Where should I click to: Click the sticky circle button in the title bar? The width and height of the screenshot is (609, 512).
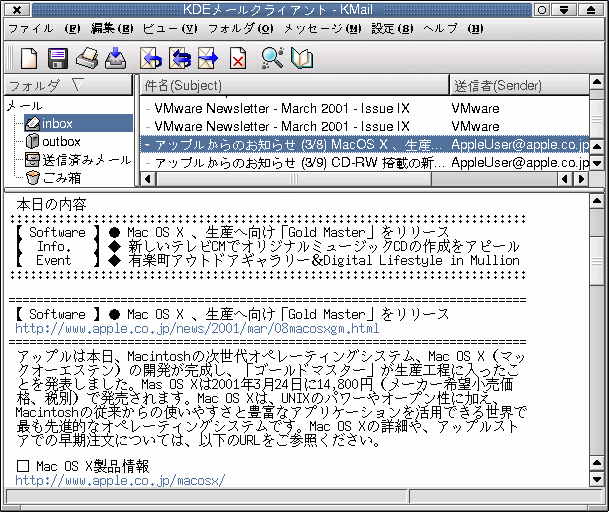tap(542, 10)
